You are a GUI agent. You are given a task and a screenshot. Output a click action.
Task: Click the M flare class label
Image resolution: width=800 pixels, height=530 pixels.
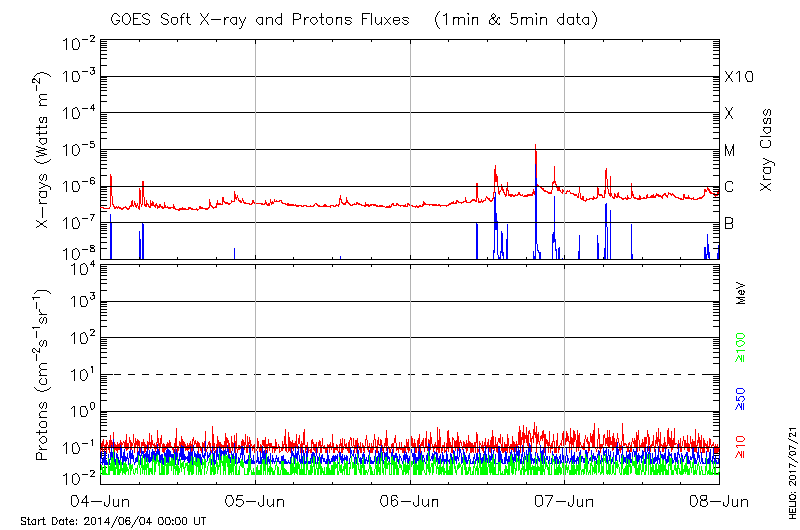(x=730, y=151)
